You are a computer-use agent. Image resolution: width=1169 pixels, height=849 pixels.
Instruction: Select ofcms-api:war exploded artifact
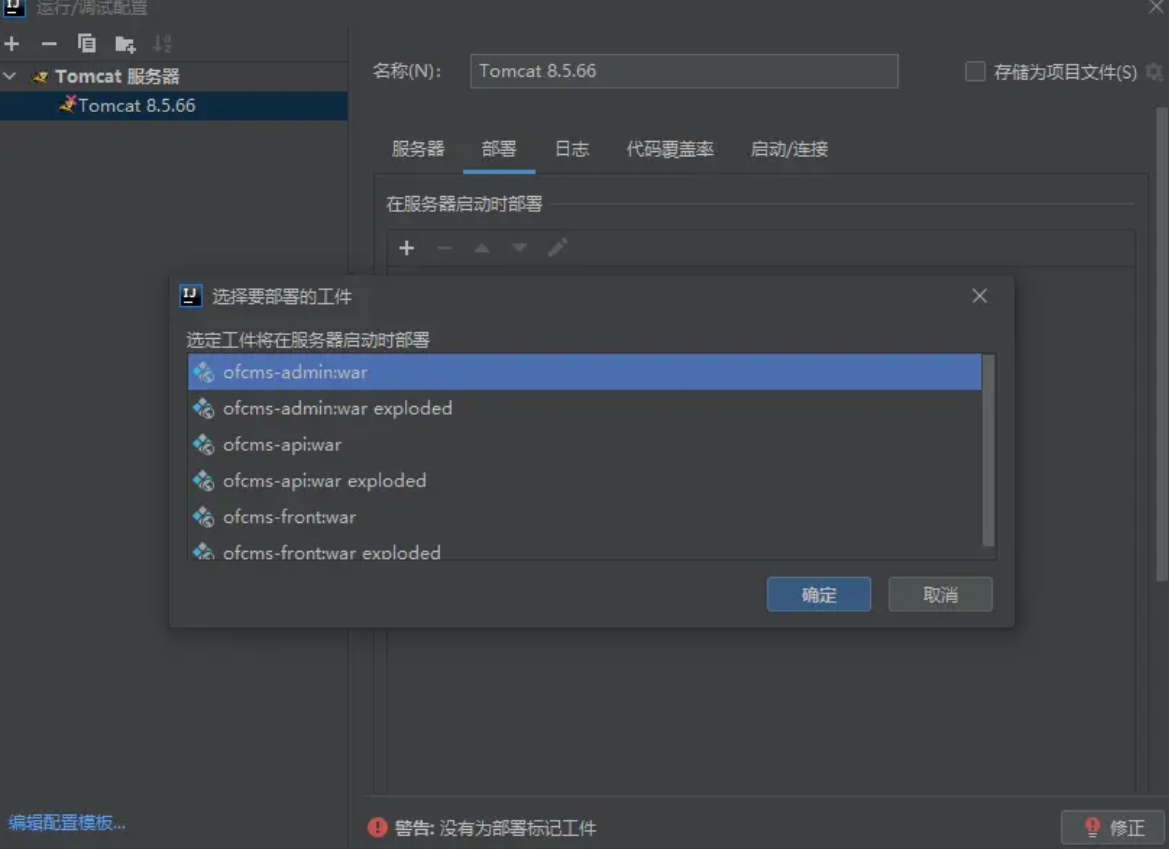tap(584, 481)
